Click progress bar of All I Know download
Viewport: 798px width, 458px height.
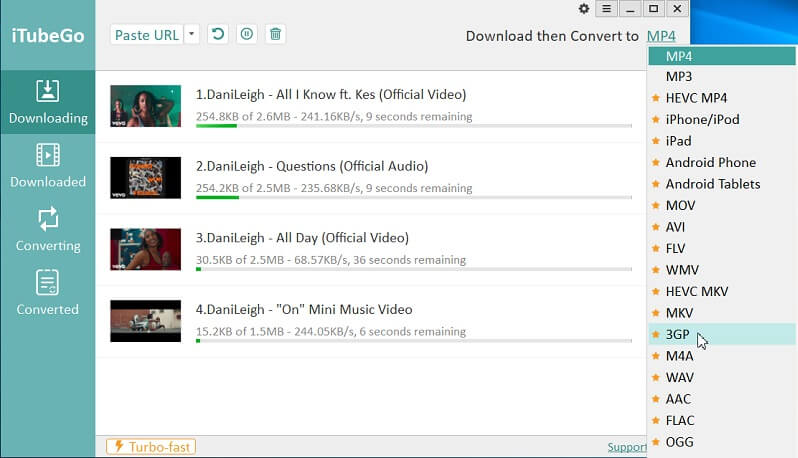414,126
